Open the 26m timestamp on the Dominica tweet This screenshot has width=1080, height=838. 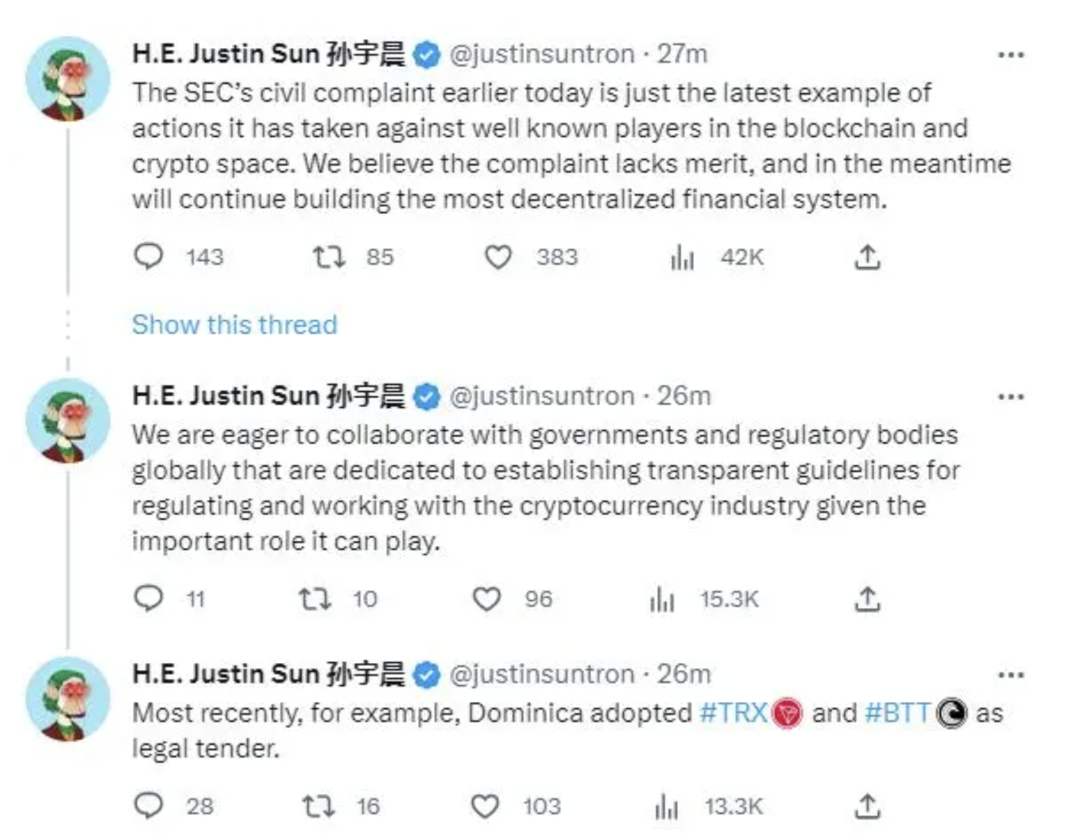click(684, 674)
